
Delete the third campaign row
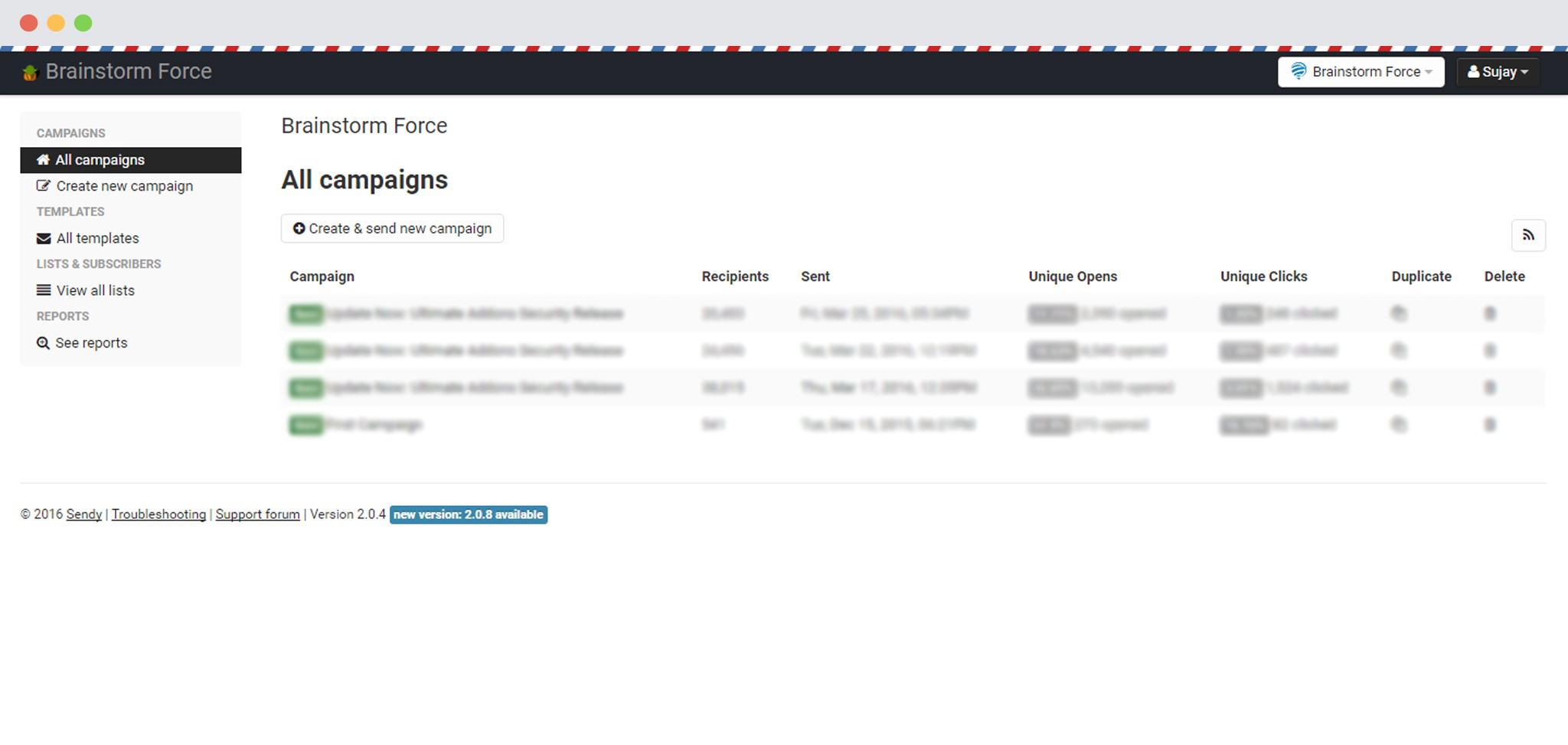click(x=1490, y=387)
